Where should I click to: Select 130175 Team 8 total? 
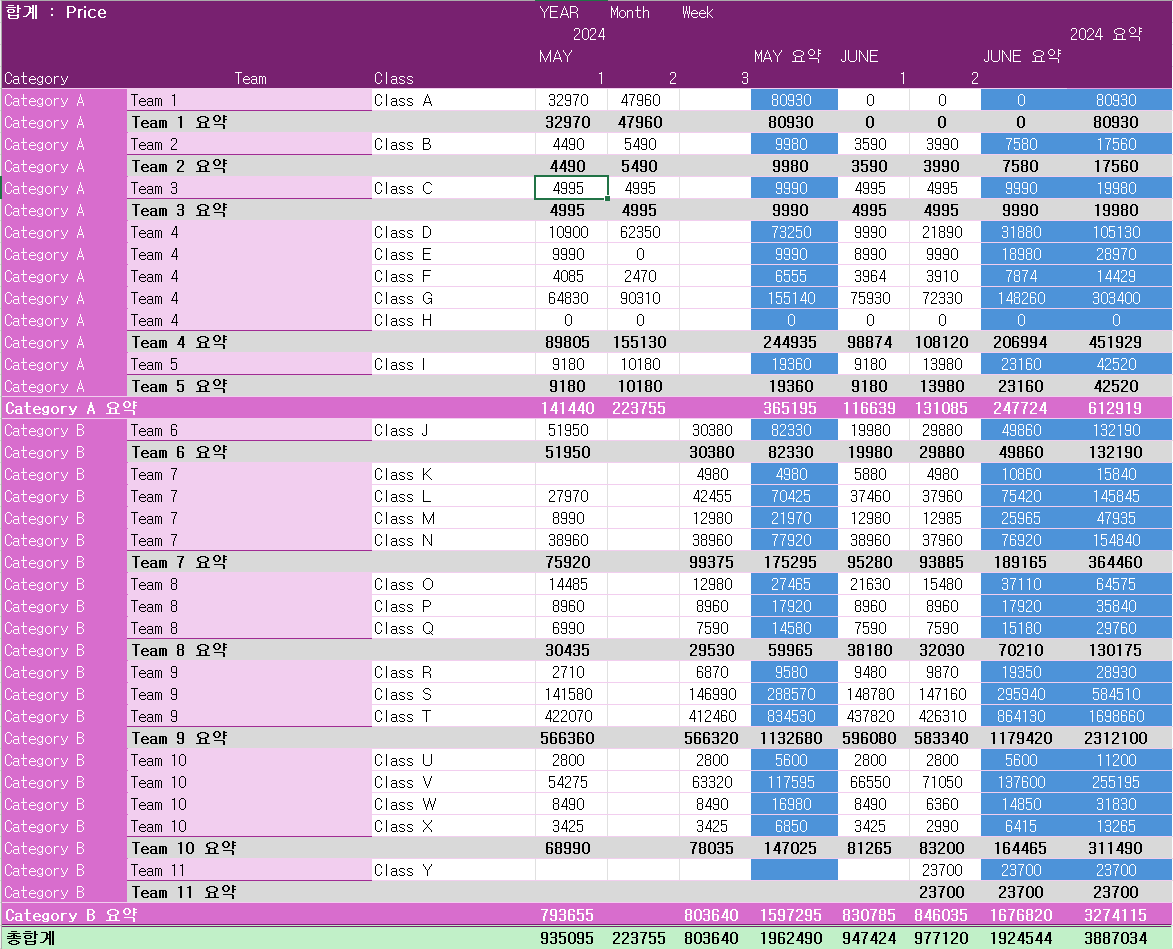1115,651
